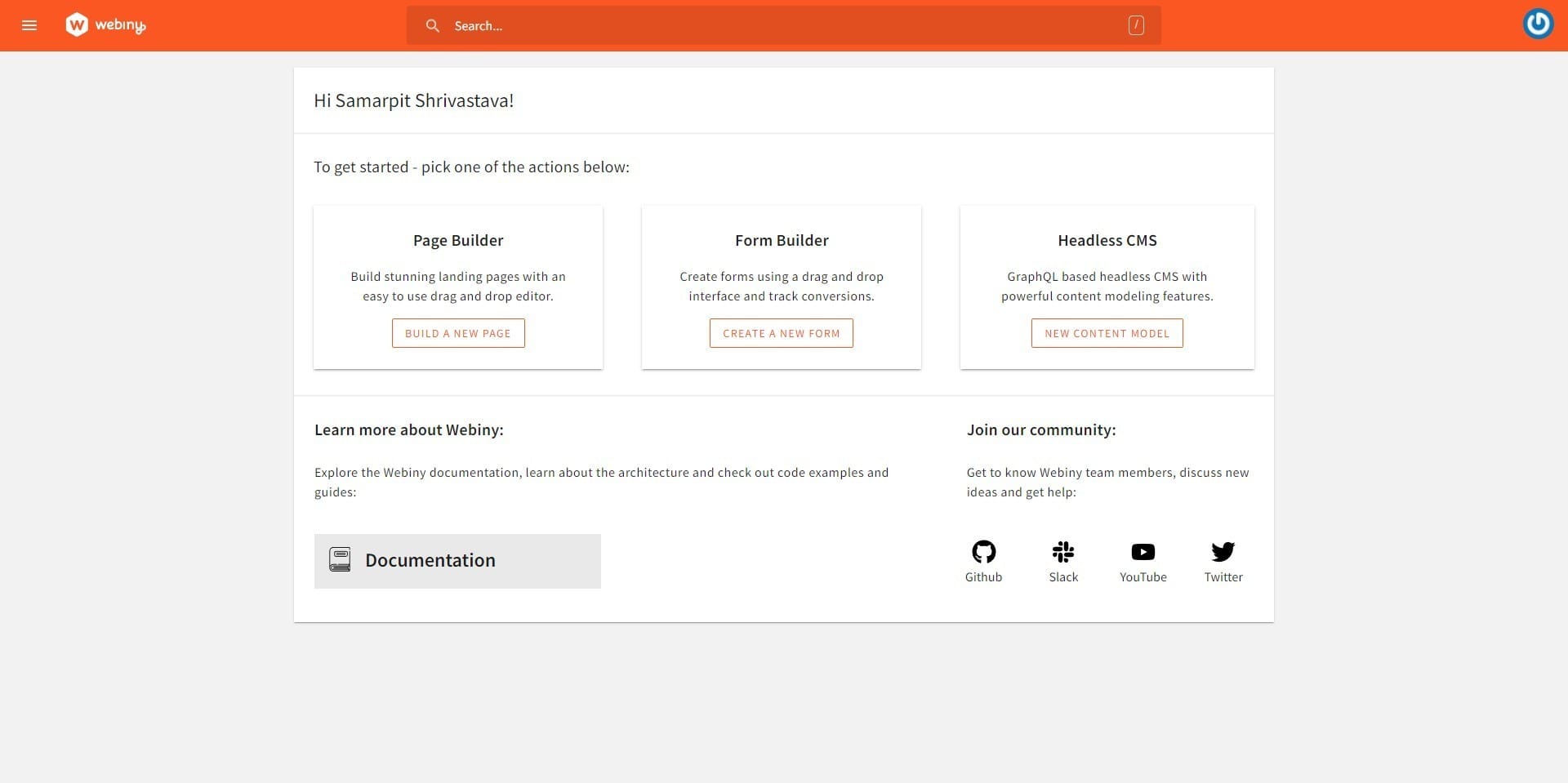Viewport: 1568px width, 783px height.
Task: Click the slash shortcut badge in search
Action: point(1135,26)
